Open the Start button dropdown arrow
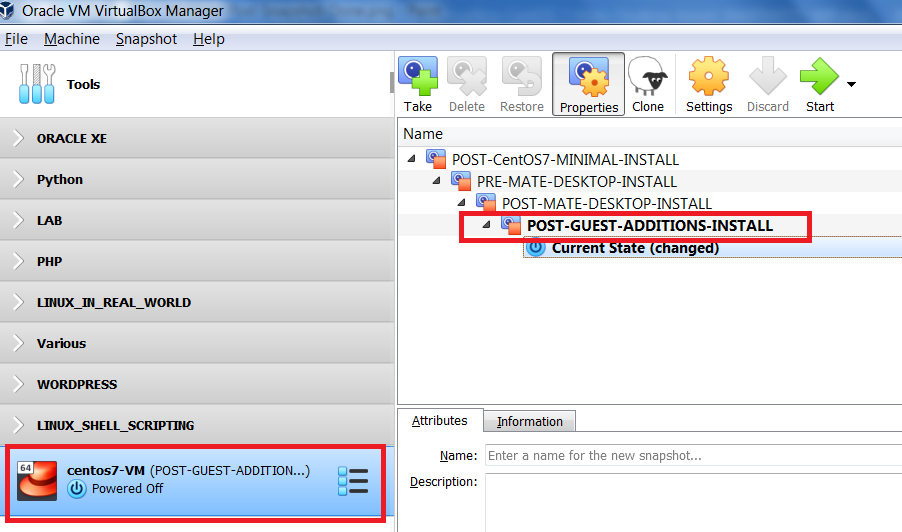 pos(851,84)
